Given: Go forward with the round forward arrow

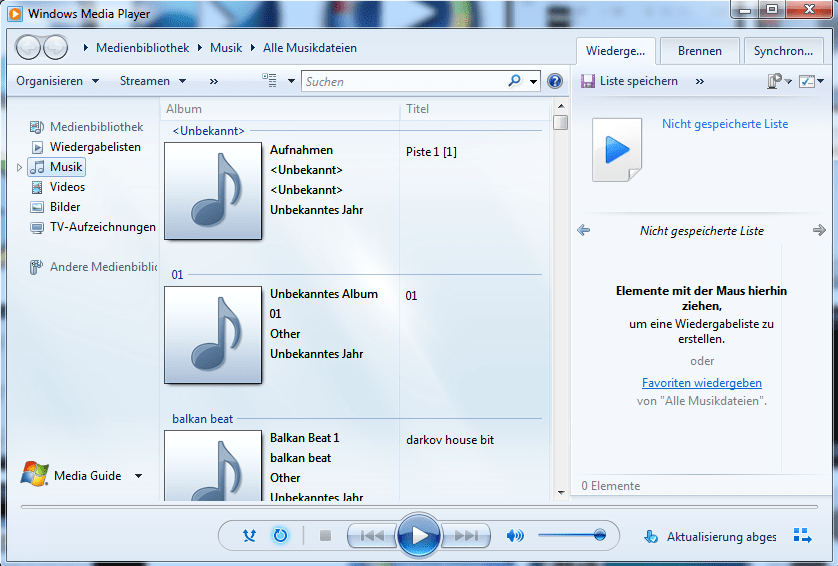Looking at the screenshot, I should coord(55,48).
